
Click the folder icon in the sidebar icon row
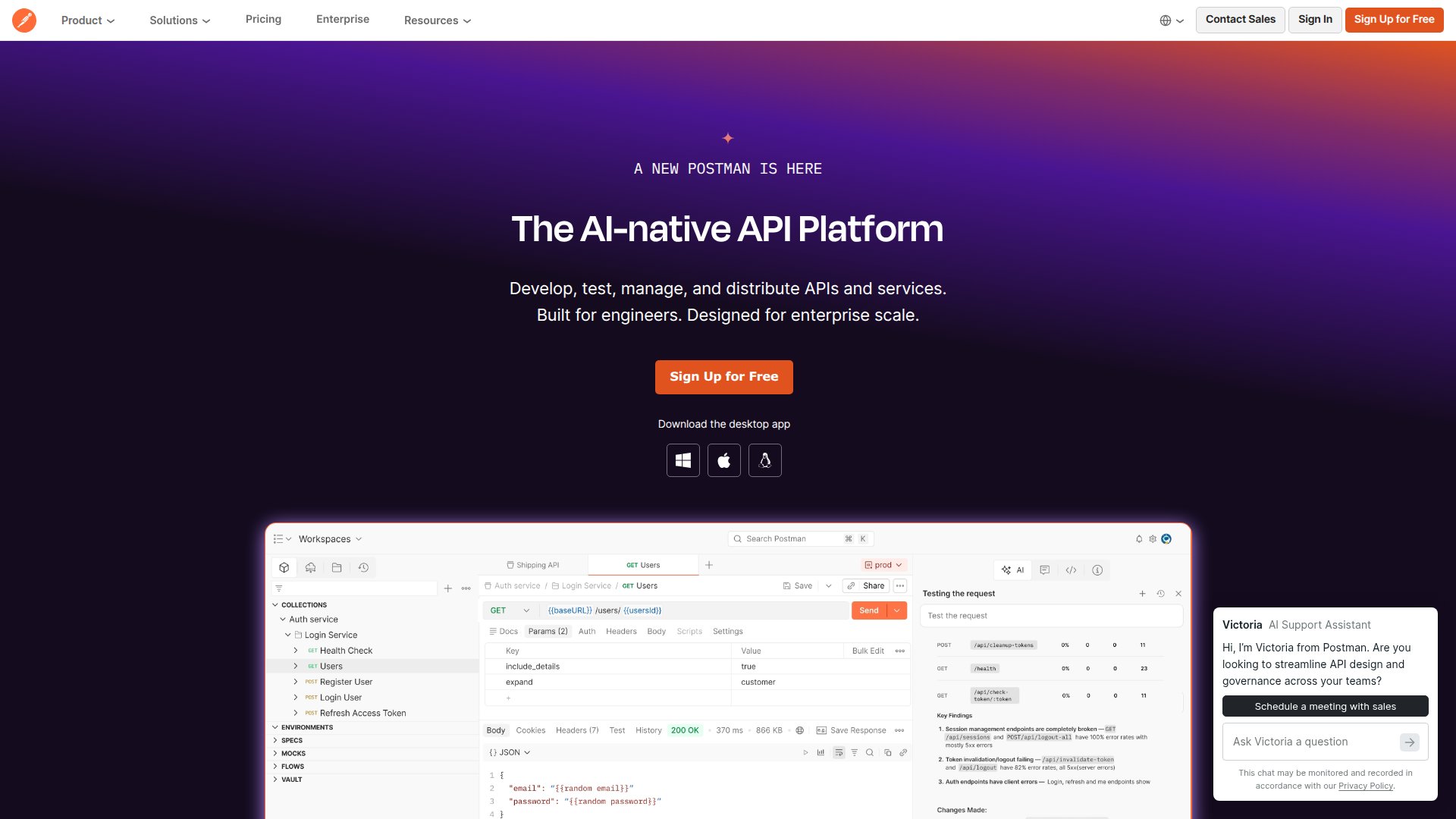pyautogui.click(x=337, y=567)
